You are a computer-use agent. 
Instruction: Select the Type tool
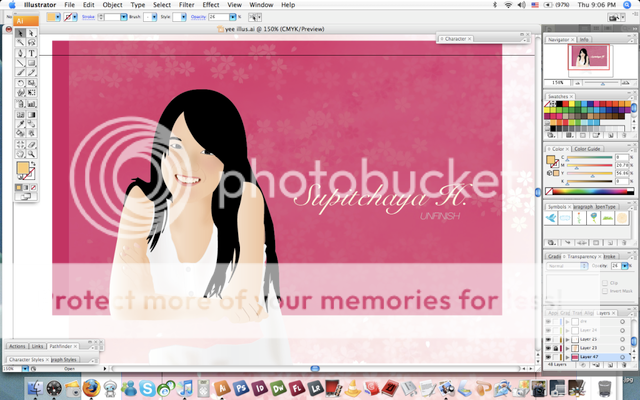31,53
